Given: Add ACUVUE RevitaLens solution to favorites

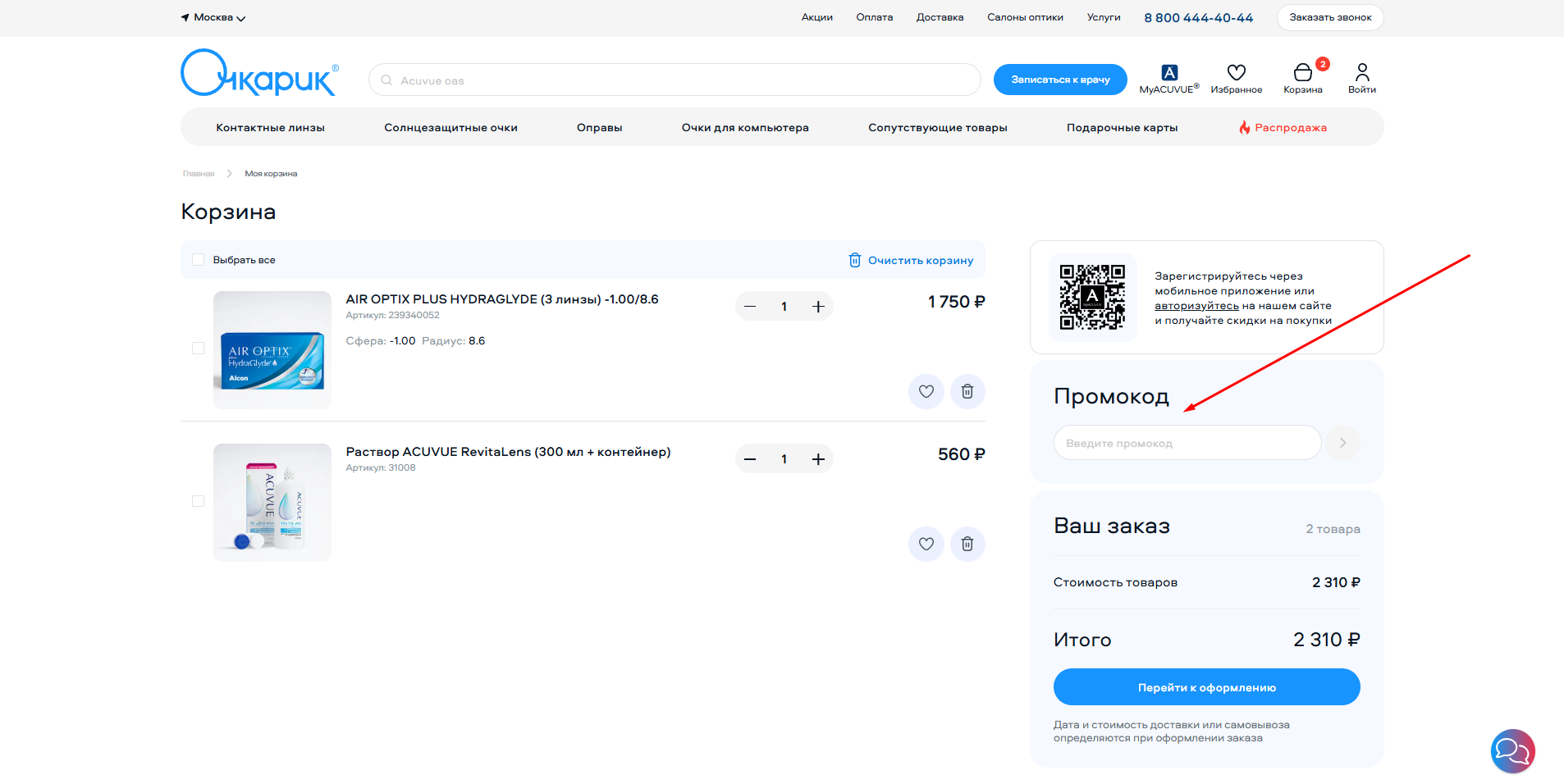Looking at the screenshot, I should point(926,544).
